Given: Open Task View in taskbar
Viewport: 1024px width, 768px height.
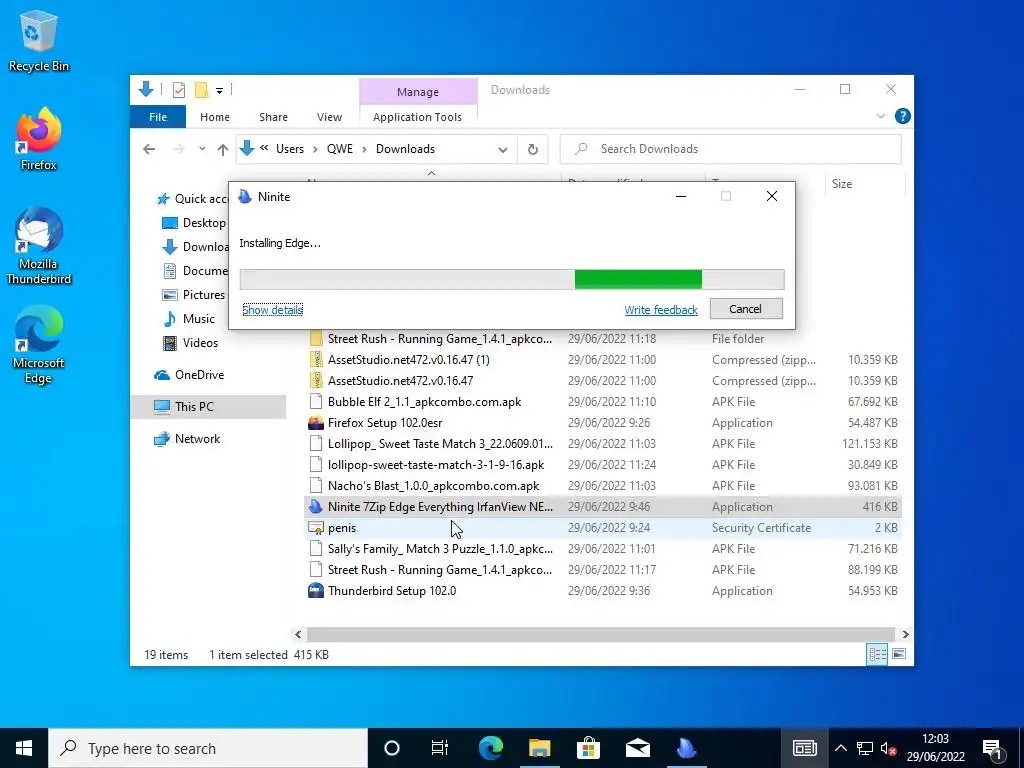Looking at the screenshot, I should tap(440, 748).
